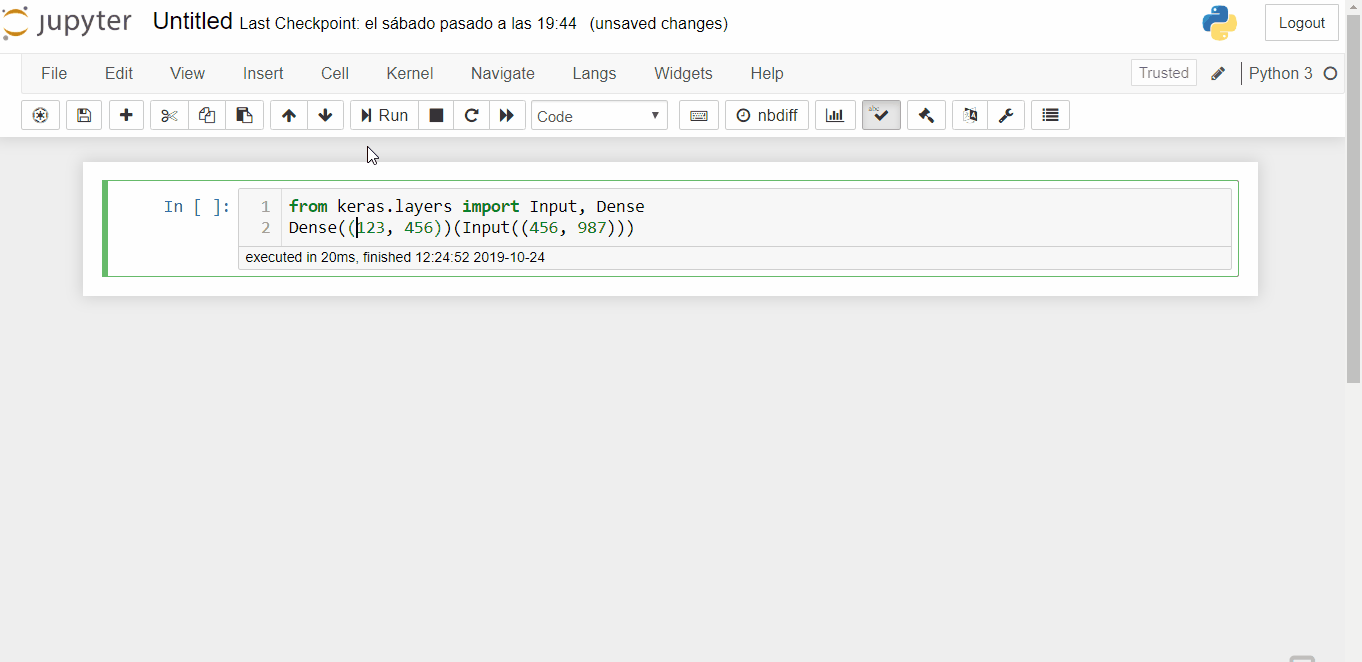Toggle the table of contents list icon
This screenshot has height=662, width=1362.
pos(1050,114)
